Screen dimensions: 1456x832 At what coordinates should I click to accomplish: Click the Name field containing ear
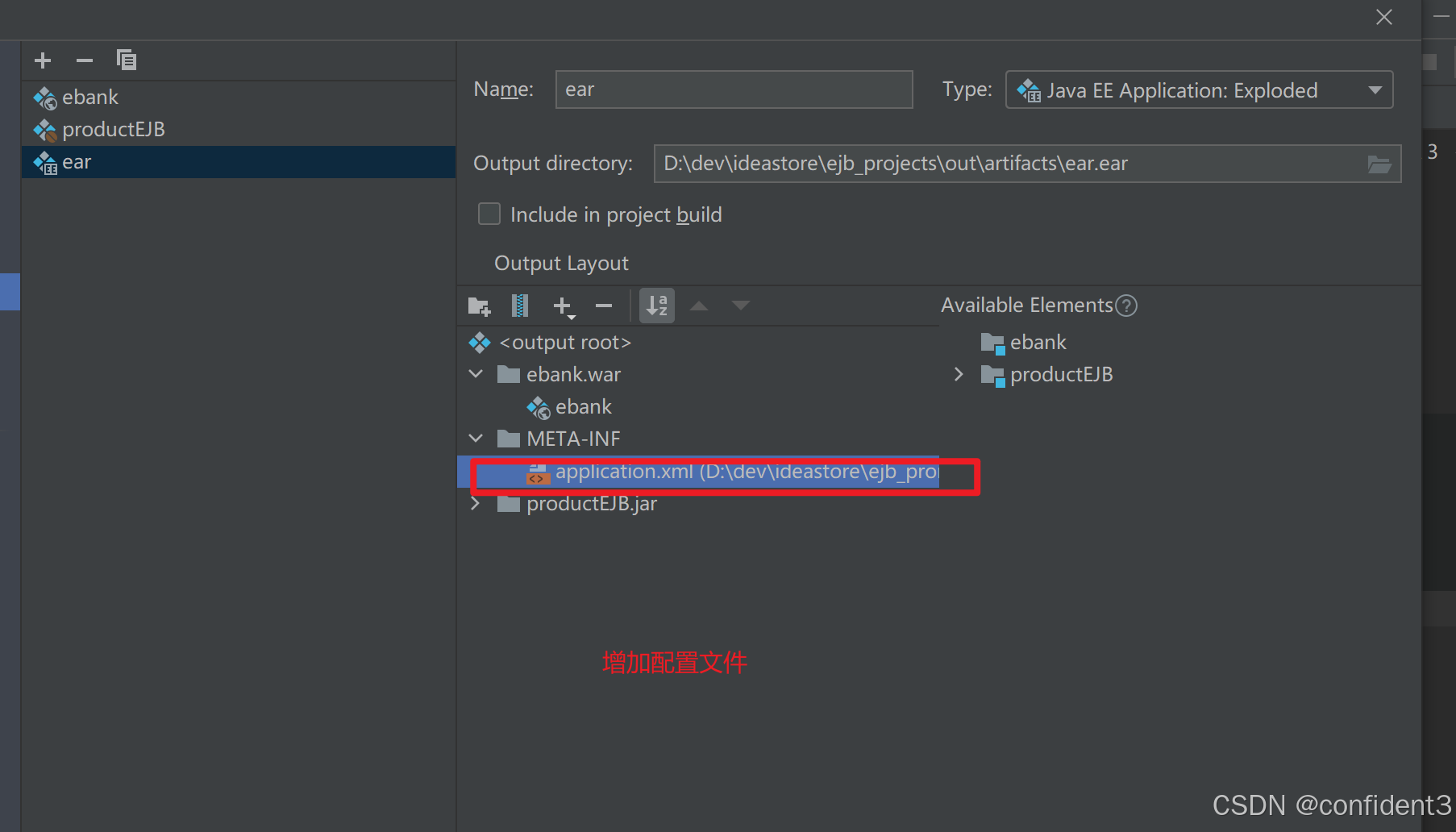click(x=734, y=89)
